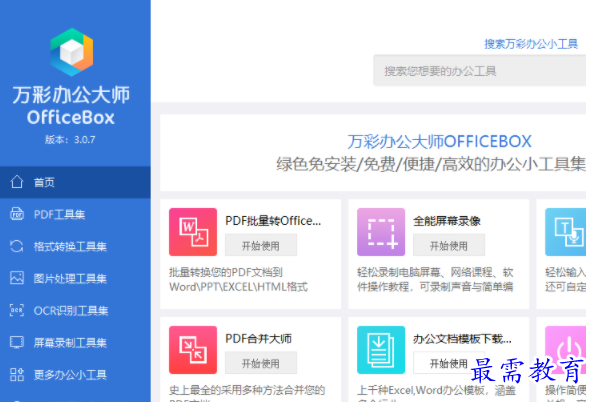Open the 格式转换工具集 section
This screenshot has width=592, height=402.
pyautogui.click(x=75, y=246)
